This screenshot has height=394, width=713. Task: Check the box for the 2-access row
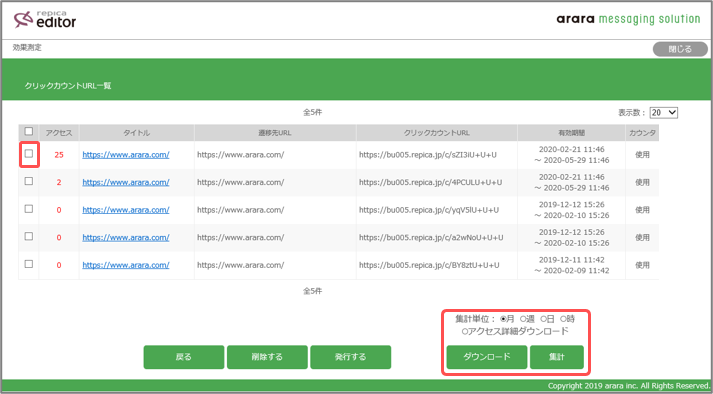point(29,181)
